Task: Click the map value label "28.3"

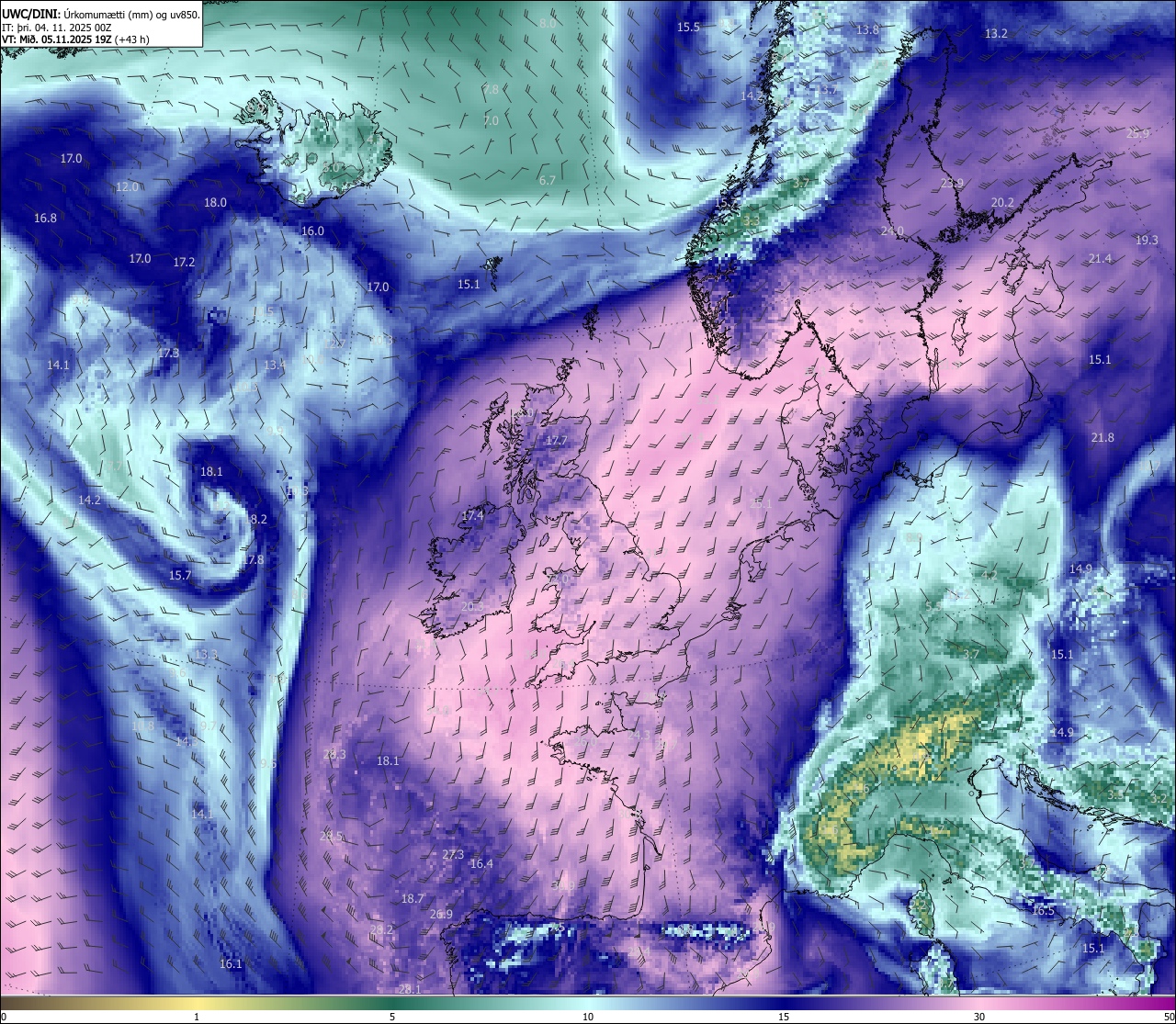Action: [334, 755]
